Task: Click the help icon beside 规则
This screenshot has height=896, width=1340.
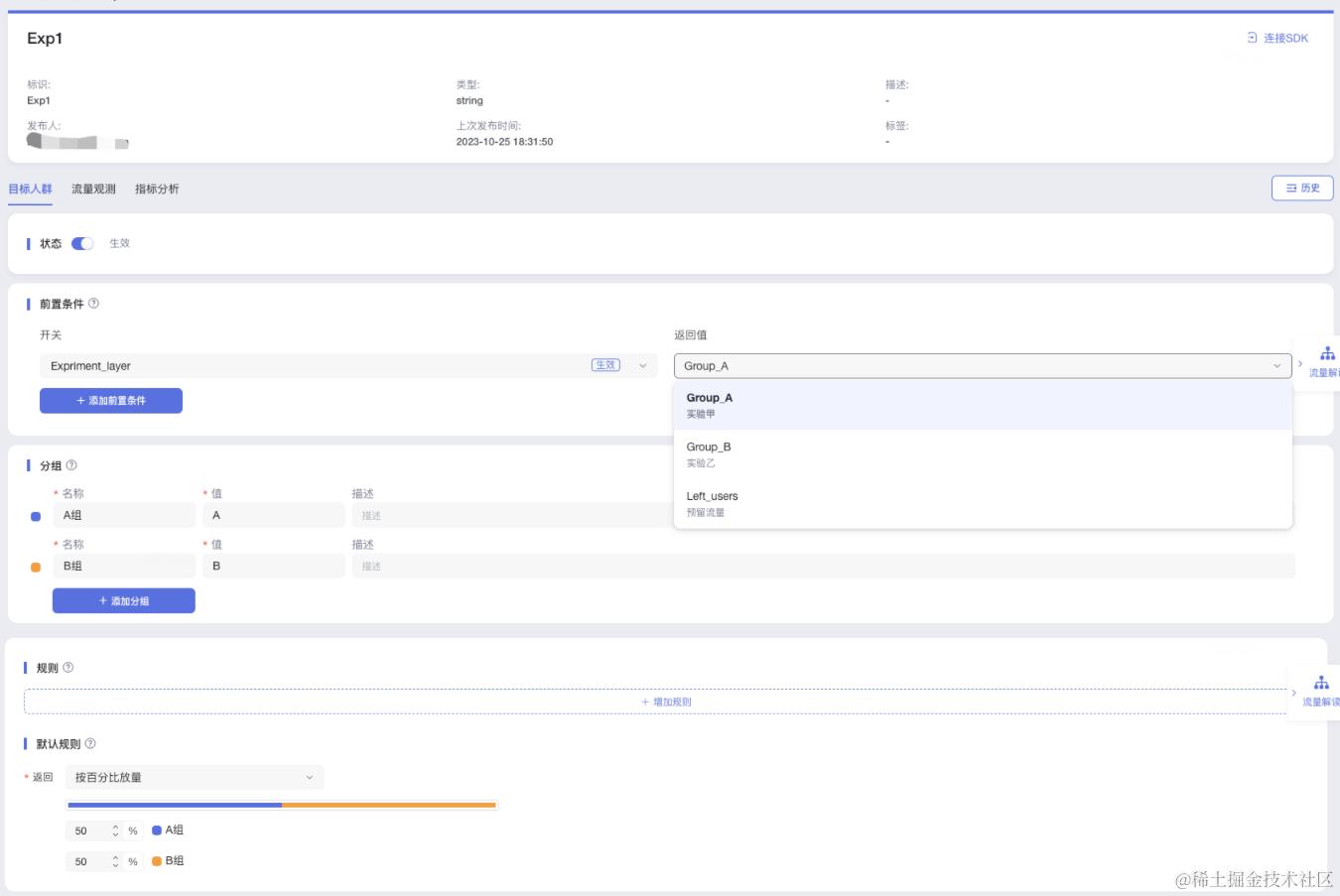Action: point(68,668)
